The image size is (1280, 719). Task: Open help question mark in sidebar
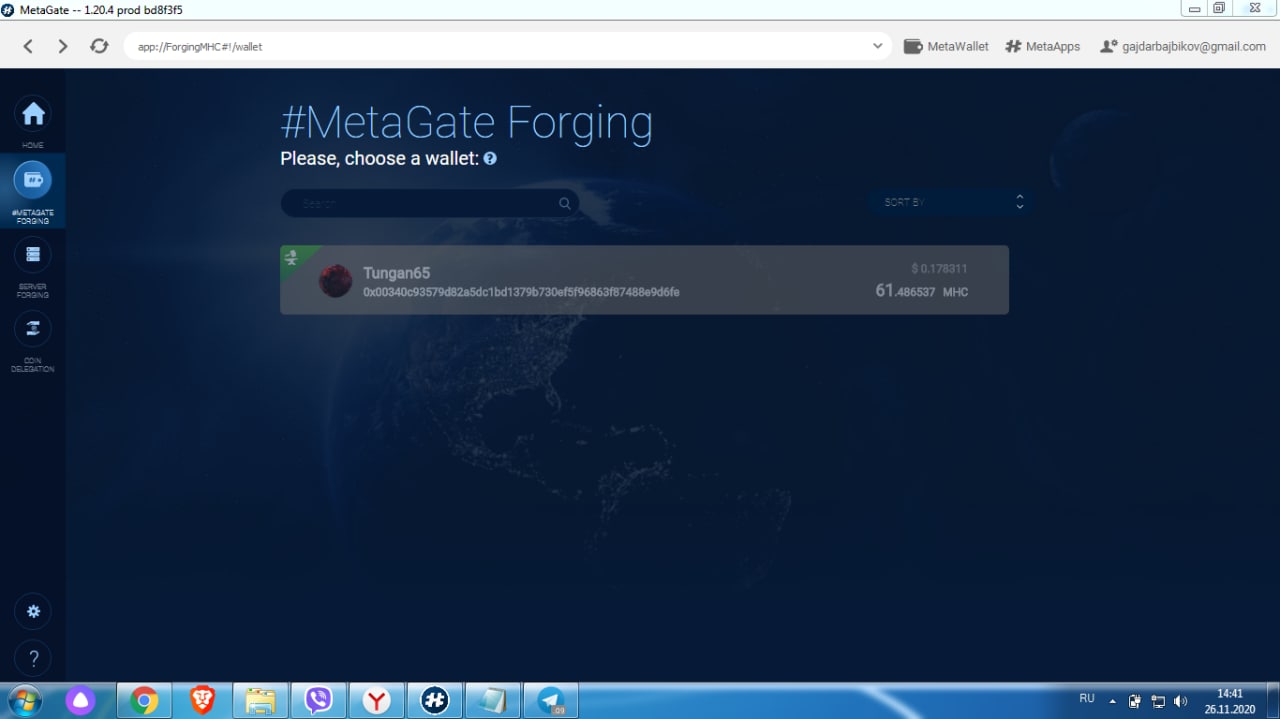coord(33,658)
